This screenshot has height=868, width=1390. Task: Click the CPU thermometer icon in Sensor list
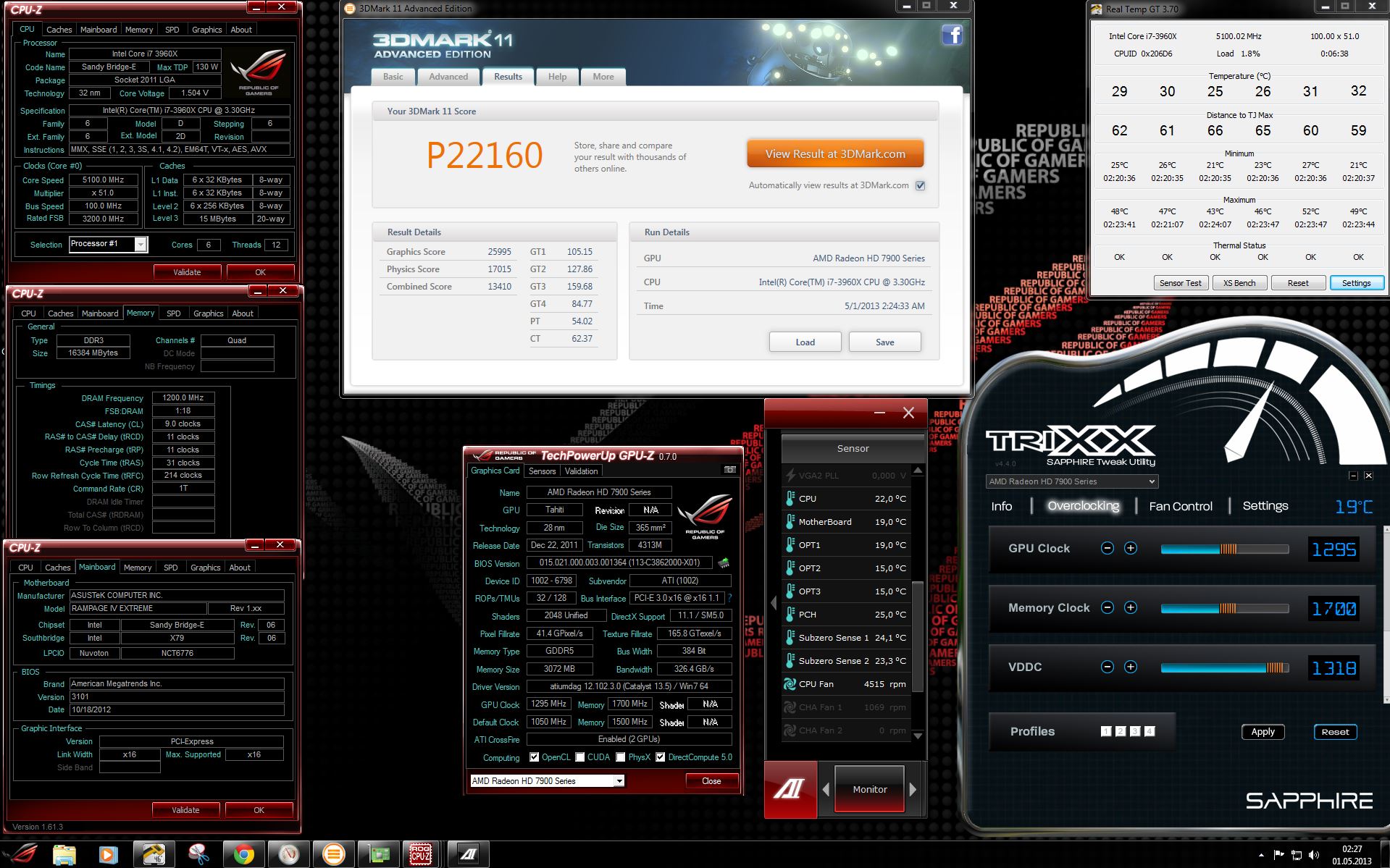[x=790, y=498]
